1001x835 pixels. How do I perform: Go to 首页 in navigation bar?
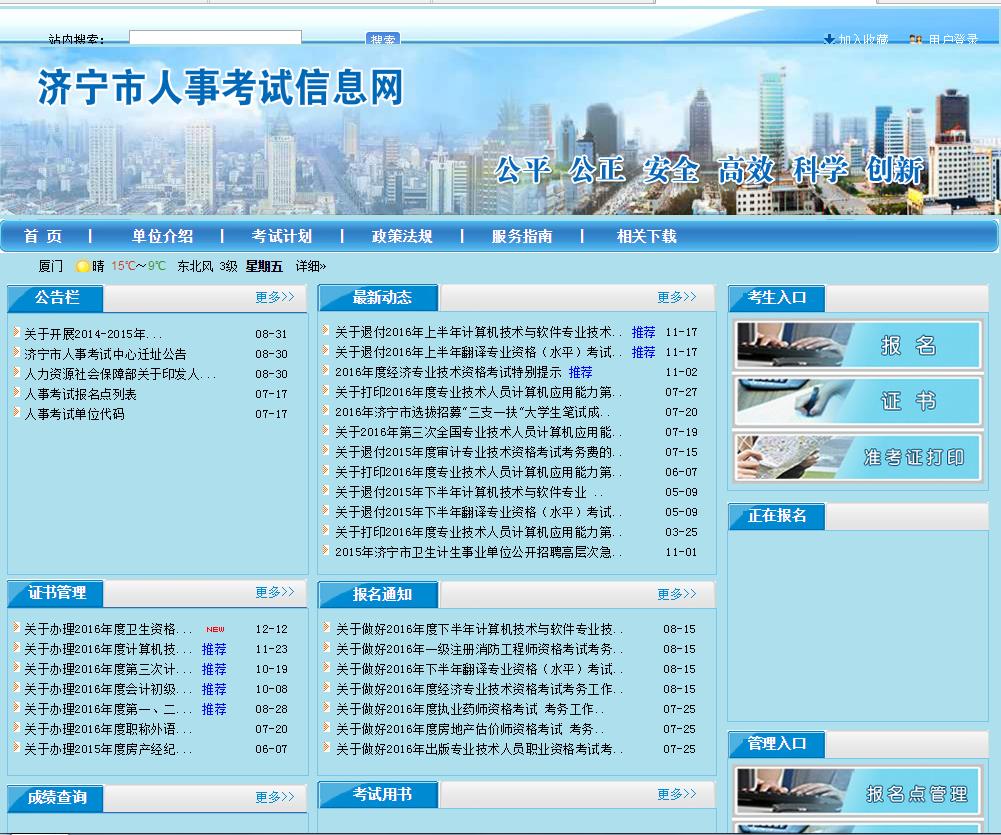(43, 236)
